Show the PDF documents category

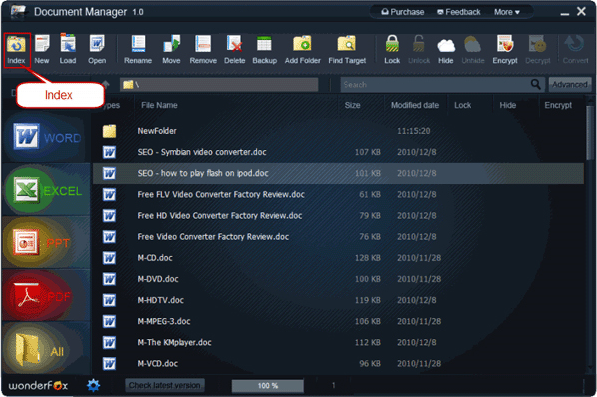[x=46, y=295]
